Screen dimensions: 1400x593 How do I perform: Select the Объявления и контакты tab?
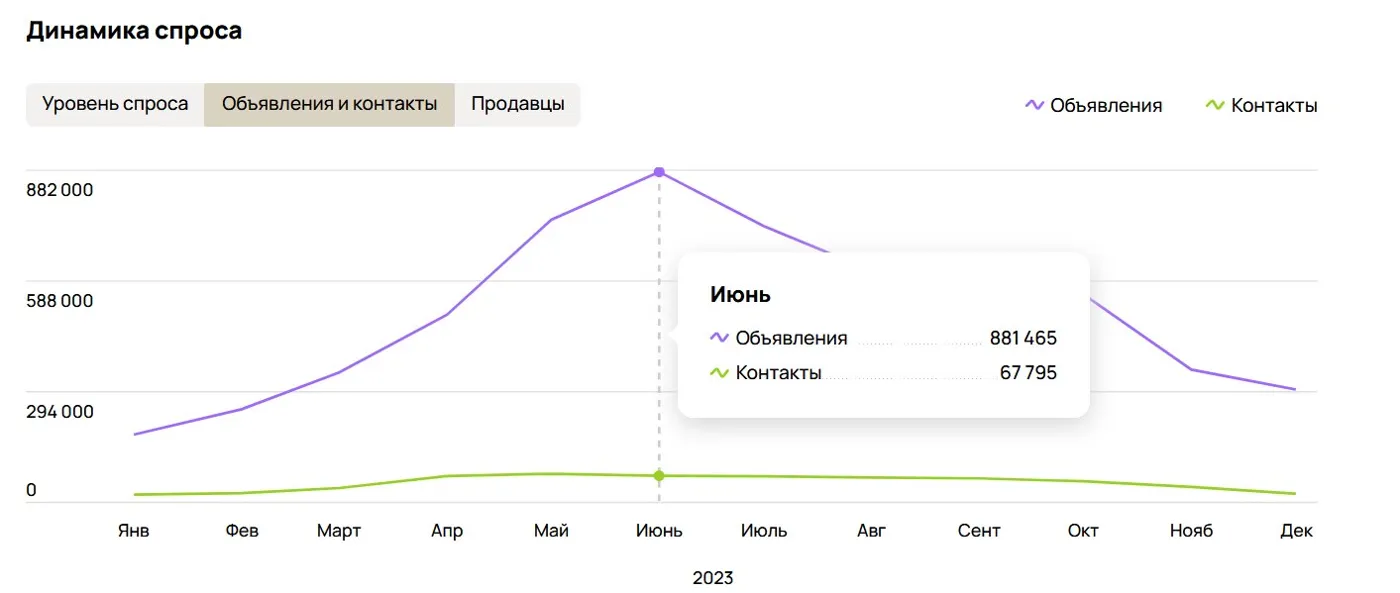tap(329, 104)
